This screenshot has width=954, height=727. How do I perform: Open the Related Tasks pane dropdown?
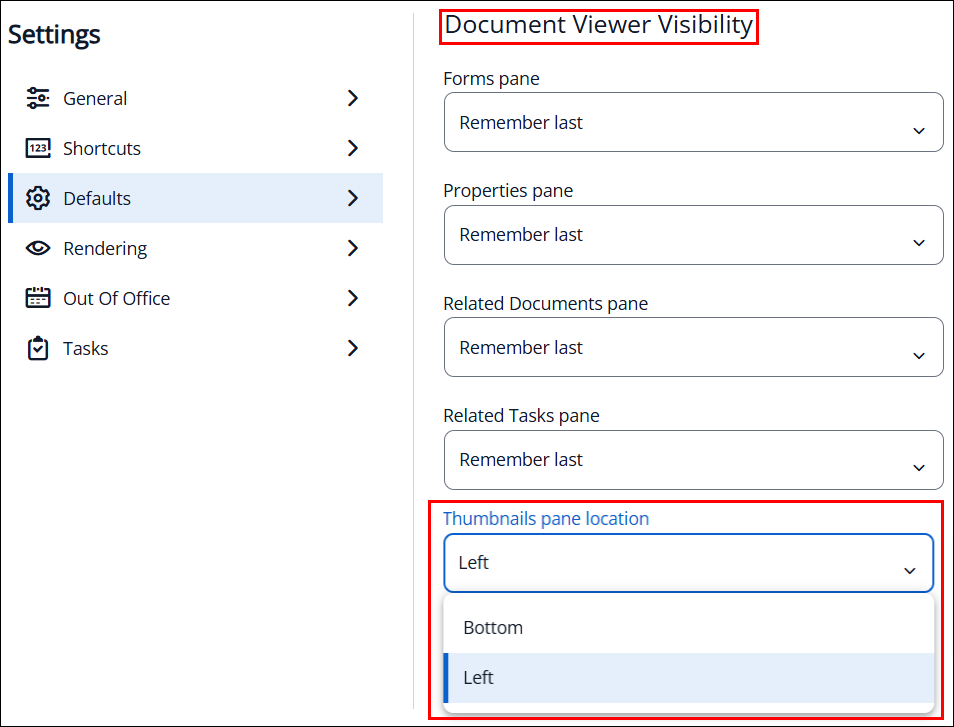694,460
